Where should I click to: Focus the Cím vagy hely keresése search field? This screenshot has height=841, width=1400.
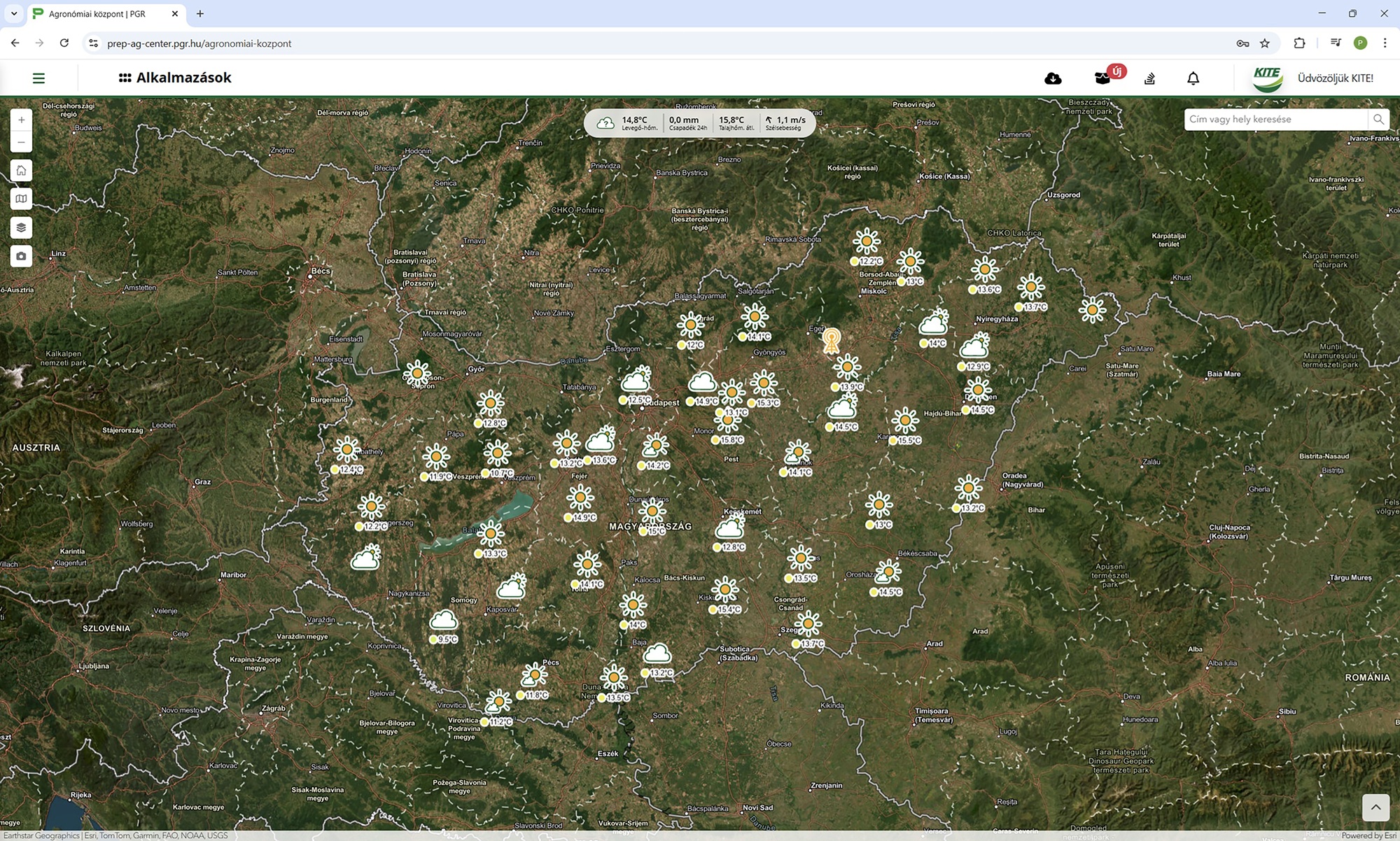[x=1275, y=119]
